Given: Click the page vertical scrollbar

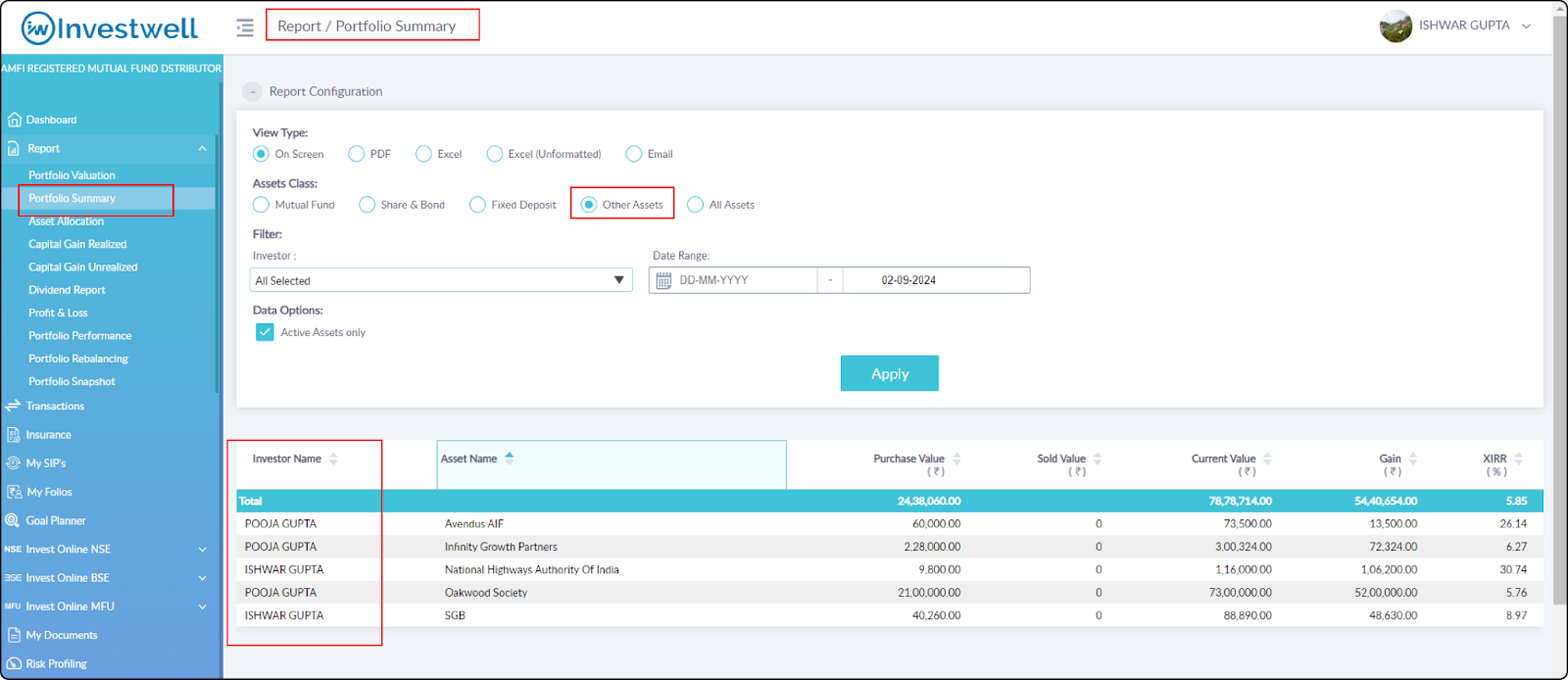Looking at the screenshot, I should (x=1560, y=310).
